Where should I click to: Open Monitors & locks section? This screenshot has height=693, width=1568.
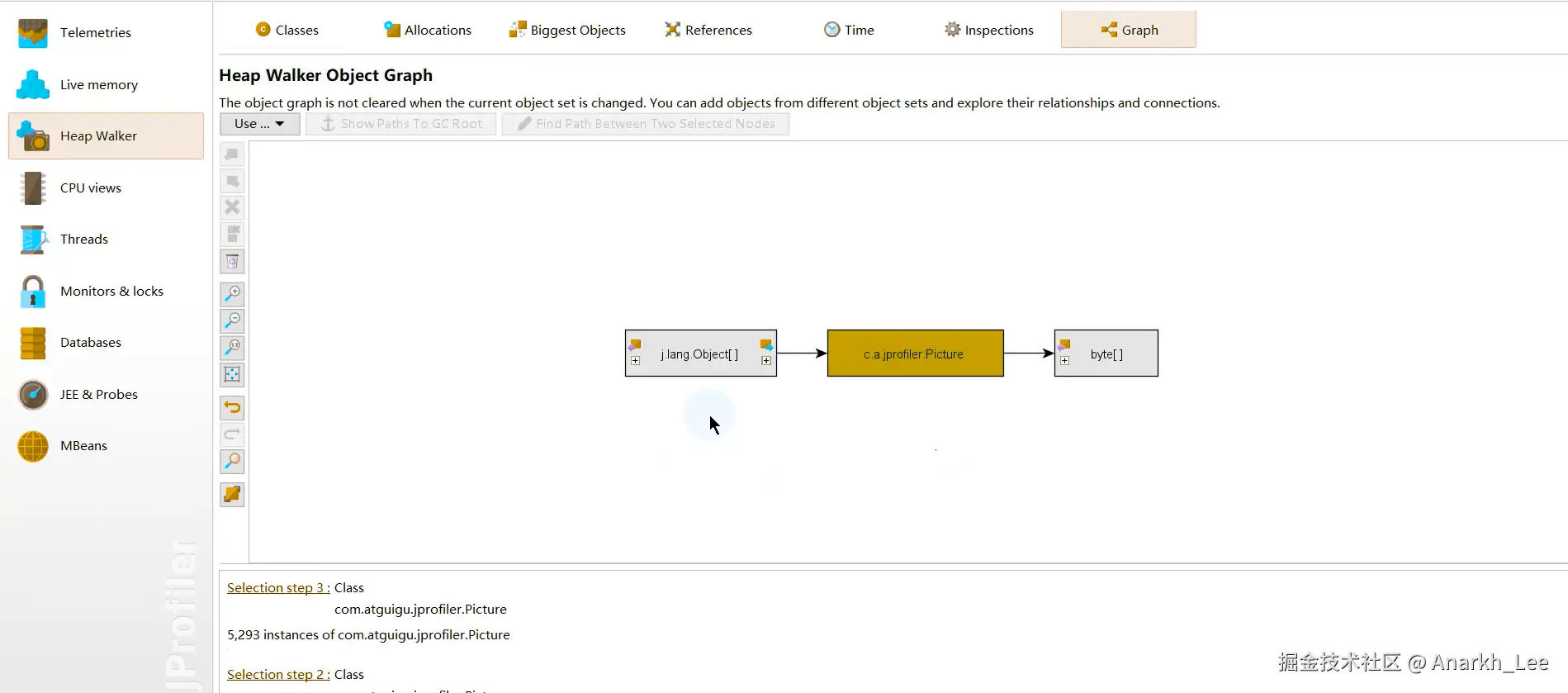coord(106,291)
